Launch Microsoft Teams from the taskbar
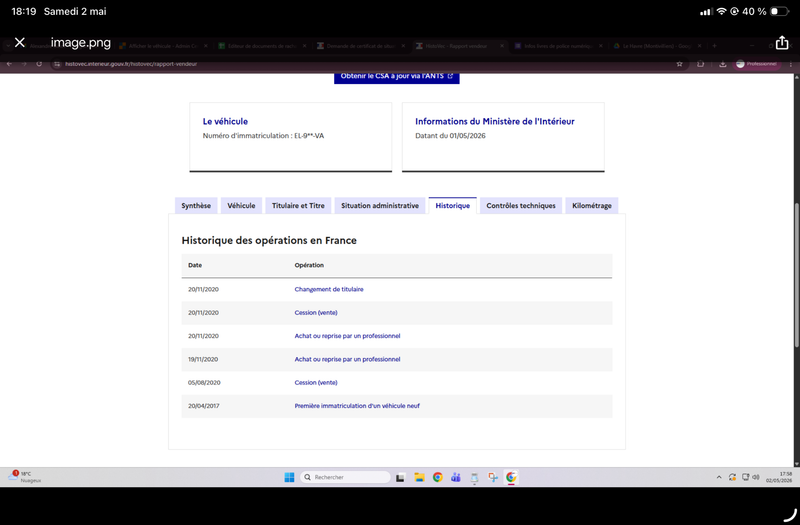Image resolution: width=800 pixels, height=525 pixels. tap(456, 477)
